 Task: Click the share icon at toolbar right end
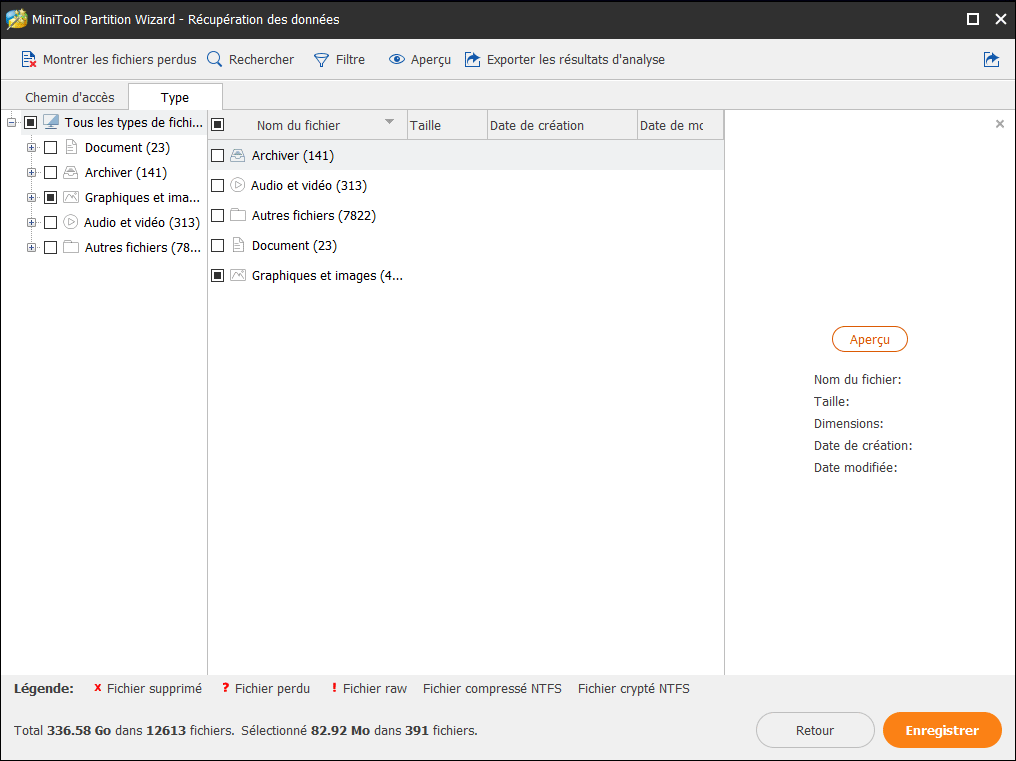991,60
